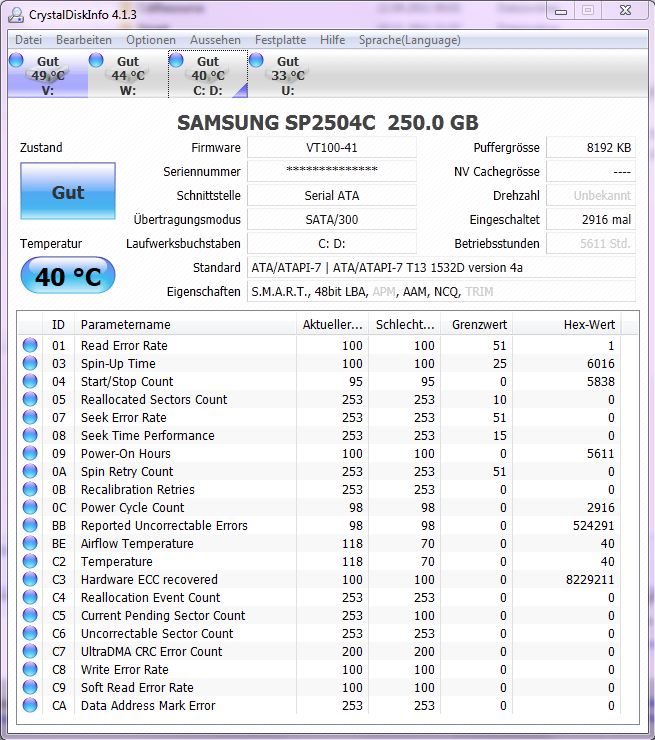Click the Parametername column header
655x740 pixels.
pos(185,325)
